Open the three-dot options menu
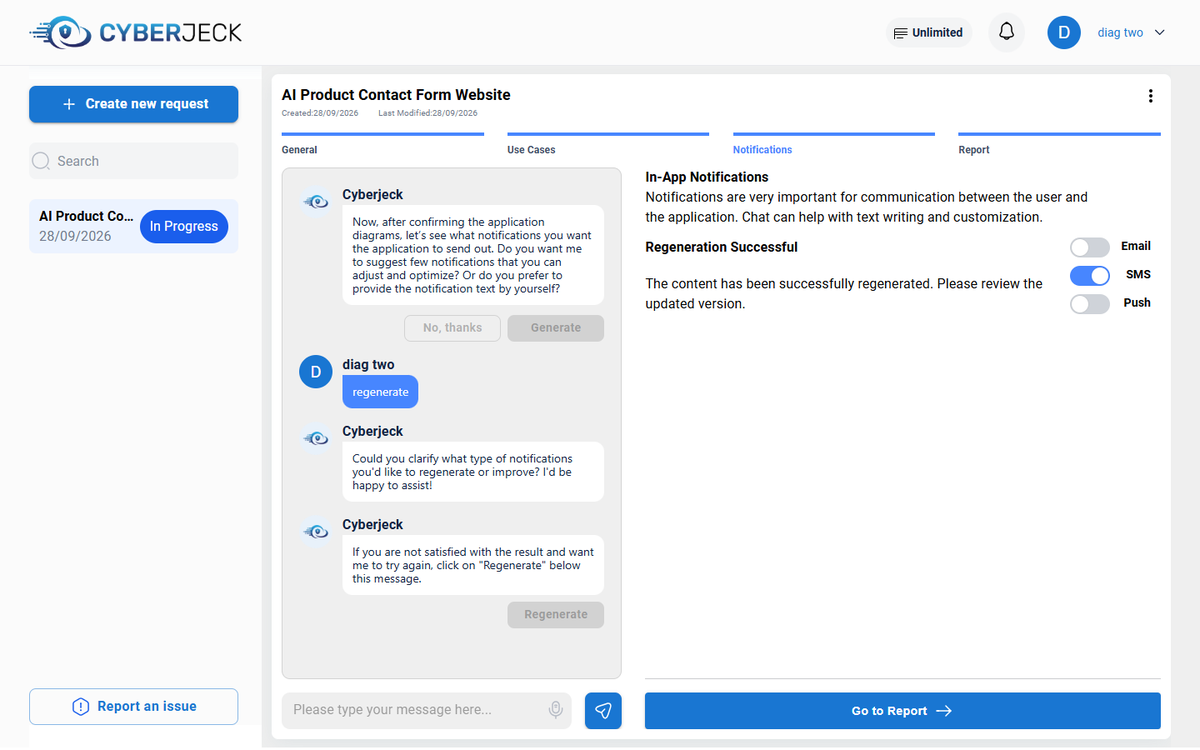This screenshot has width=1200, height=750. (1150, 96)
